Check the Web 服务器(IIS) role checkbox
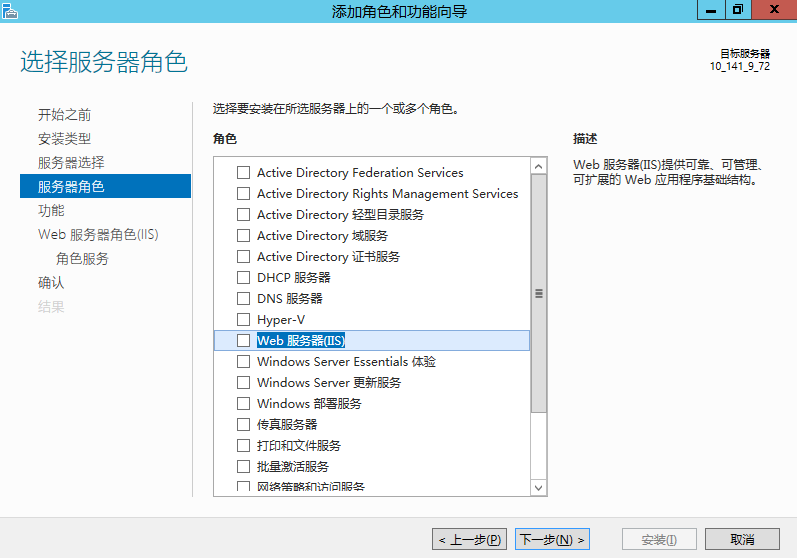The width and height of the screenshot is (797, 558). click(243, 341)
